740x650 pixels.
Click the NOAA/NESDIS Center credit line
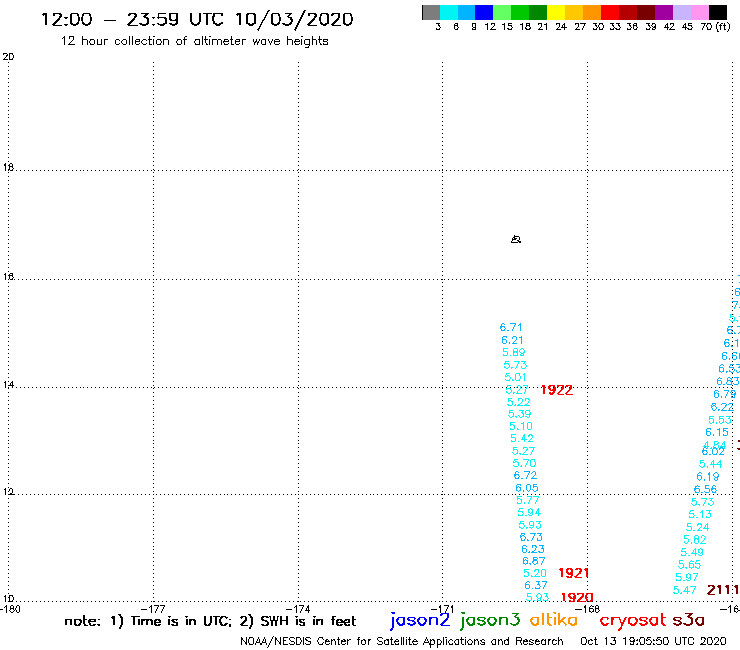[402, 642]
